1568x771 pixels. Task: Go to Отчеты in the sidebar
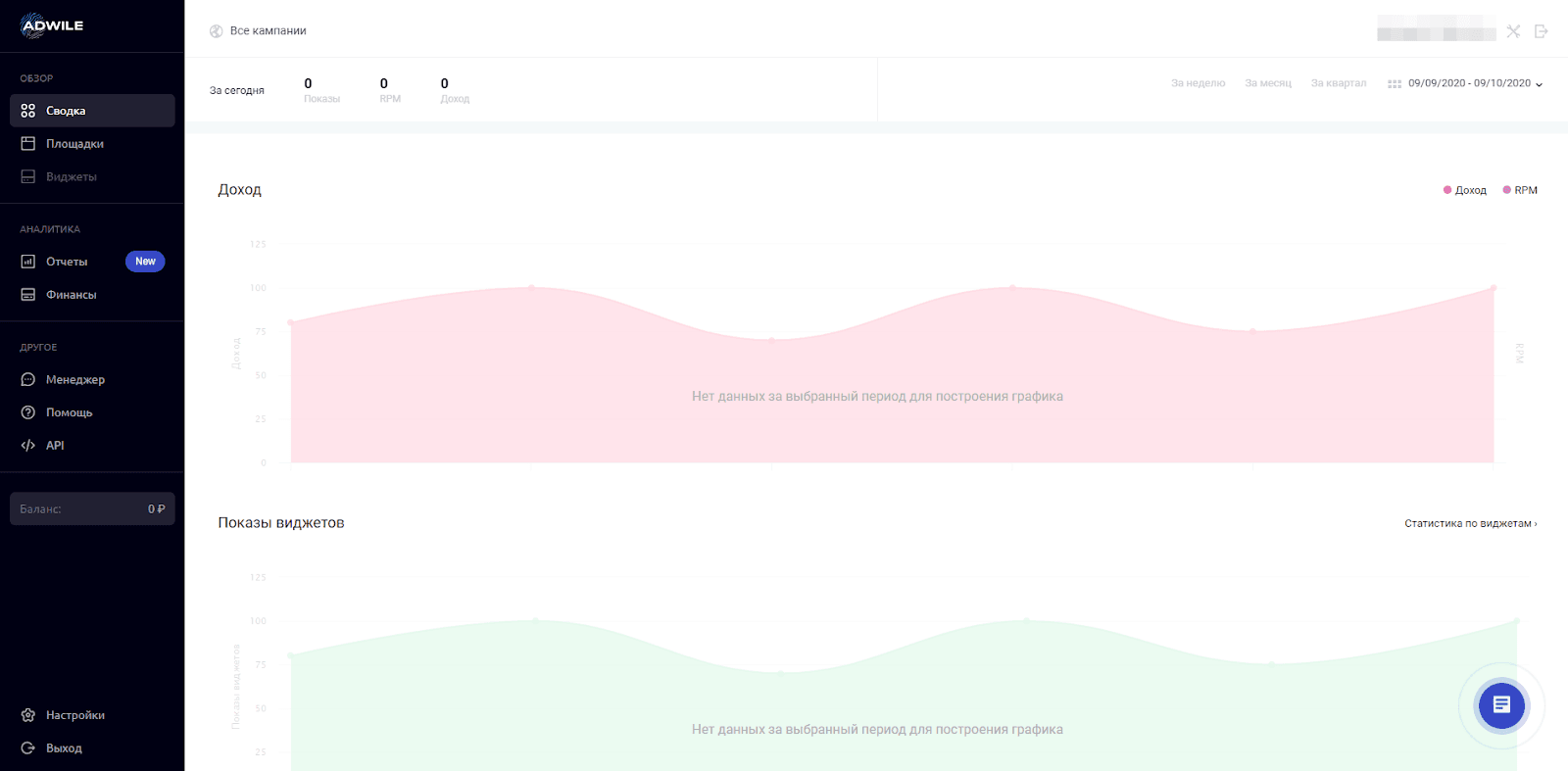coord(67,262)
